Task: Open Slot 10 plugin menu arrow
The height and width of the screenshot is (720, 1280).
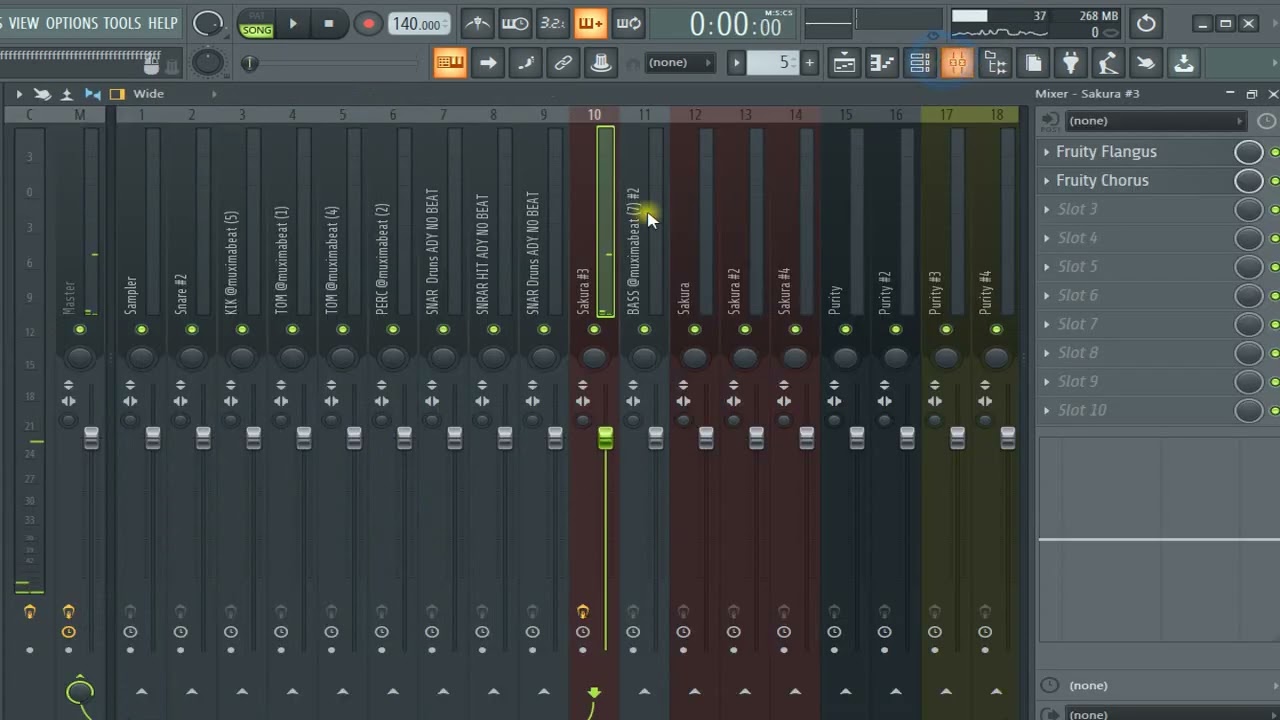Action: coord(1047,411)
